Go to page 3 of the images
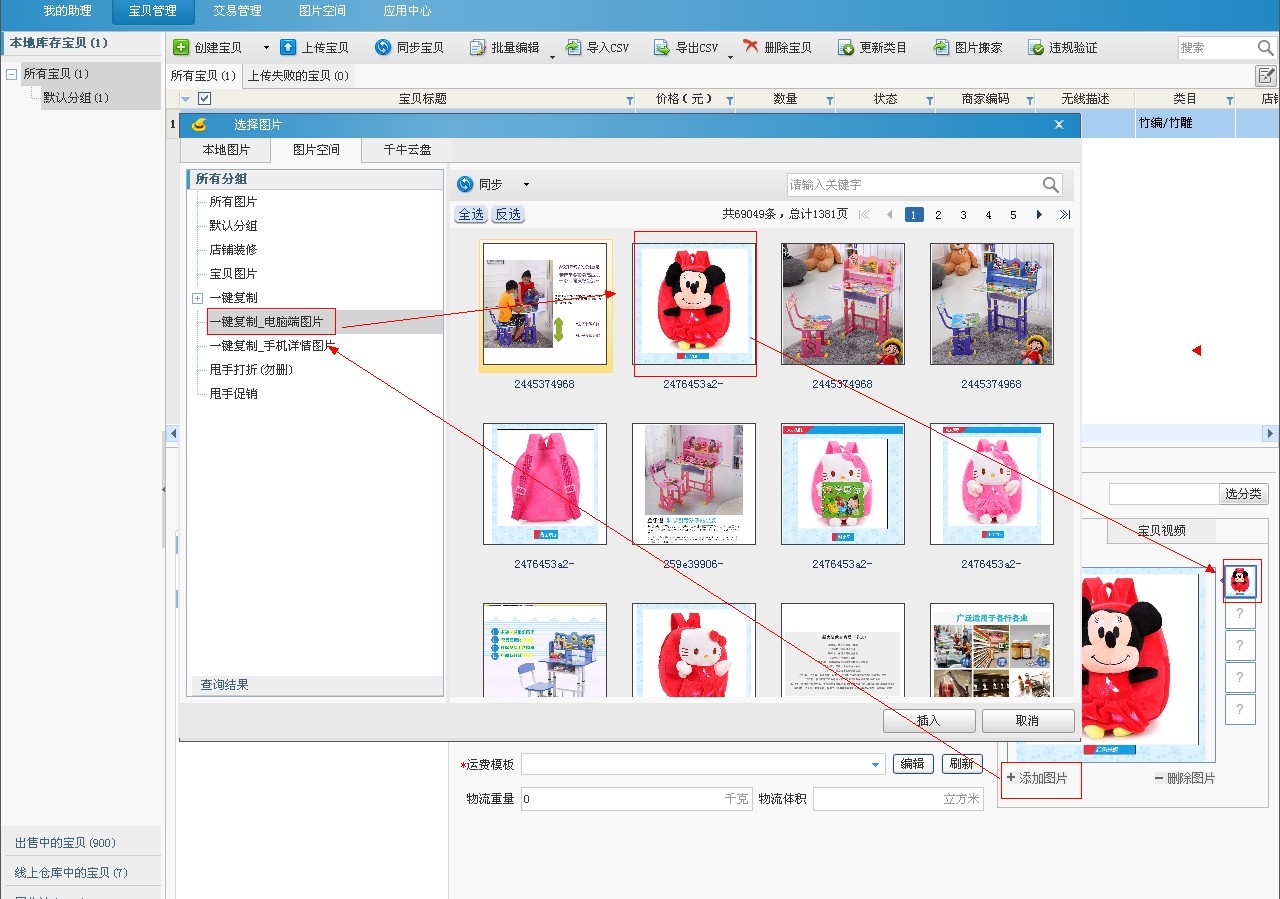Screen dimensions: 1280x899 963,215
